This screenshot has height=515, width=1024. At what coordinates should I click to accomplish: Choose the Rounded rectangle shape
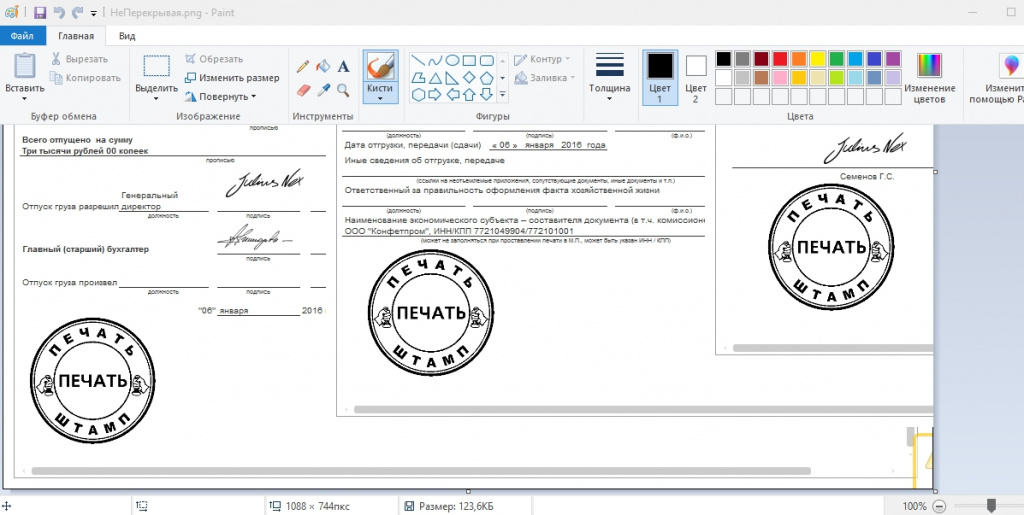(487, 61)
